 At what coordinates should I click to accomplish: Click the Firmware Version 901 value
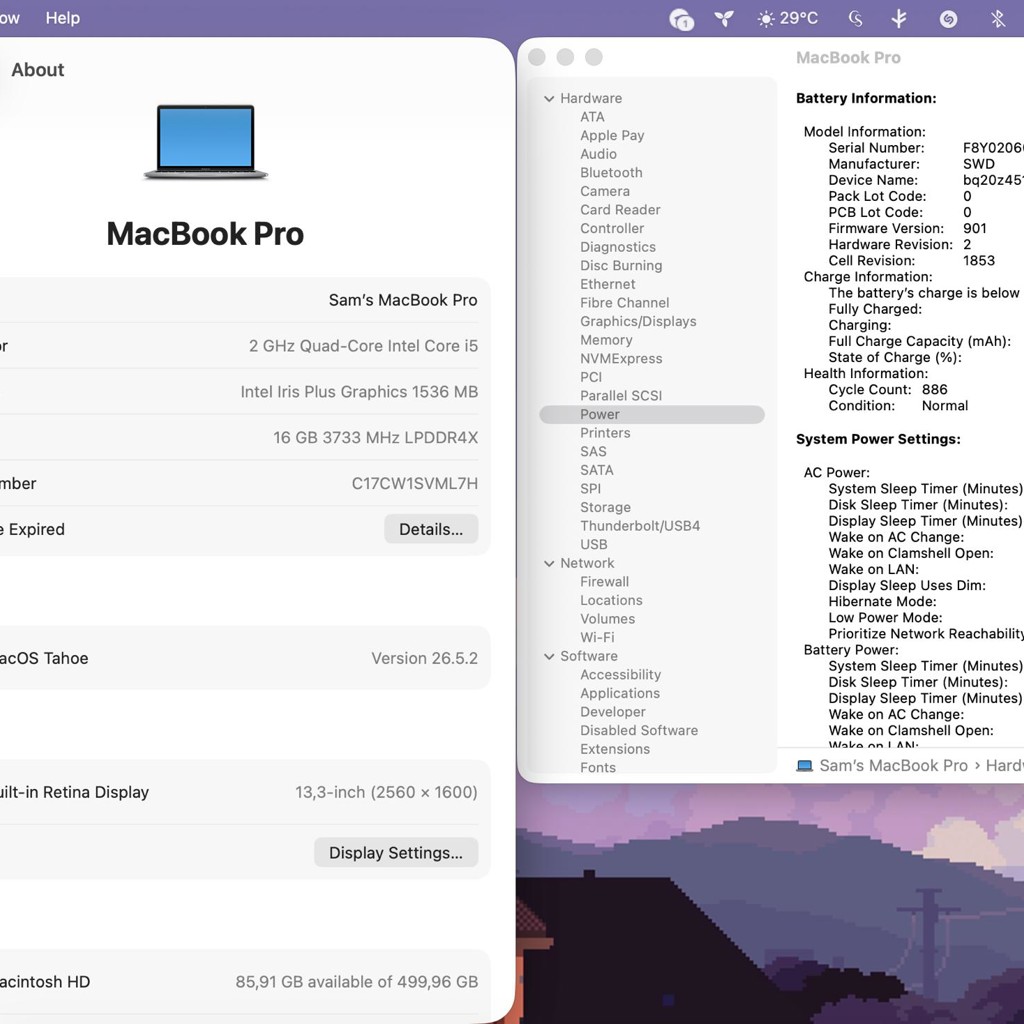(974, 229)
